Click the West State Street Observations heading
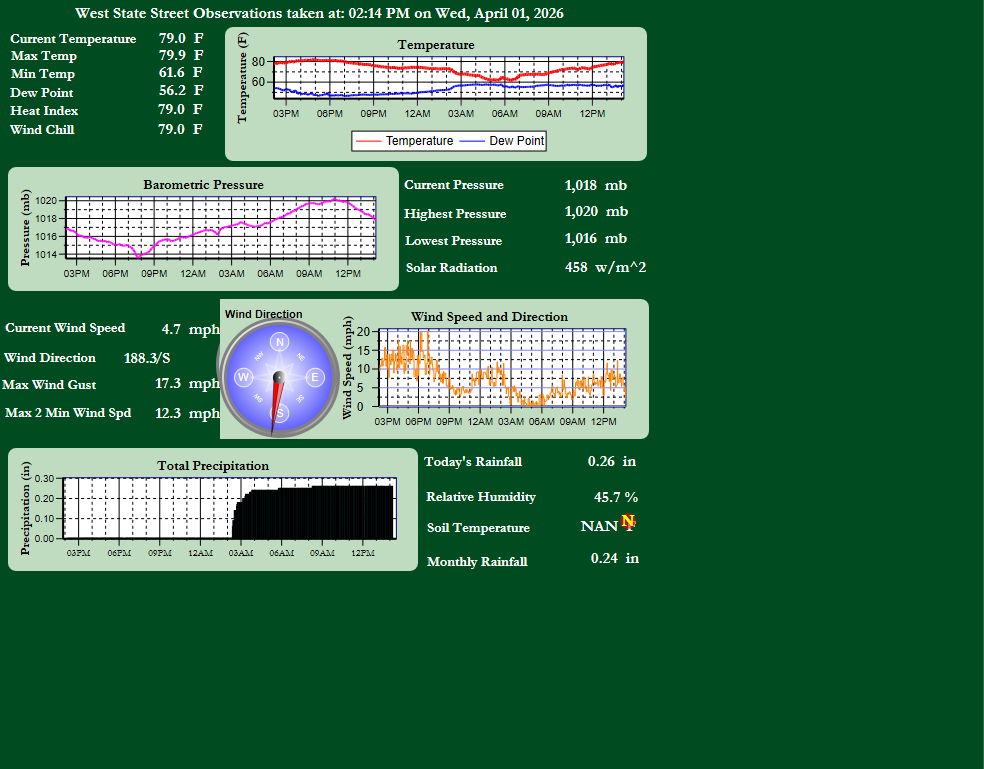The image size is (984, 769). [319, 14]
